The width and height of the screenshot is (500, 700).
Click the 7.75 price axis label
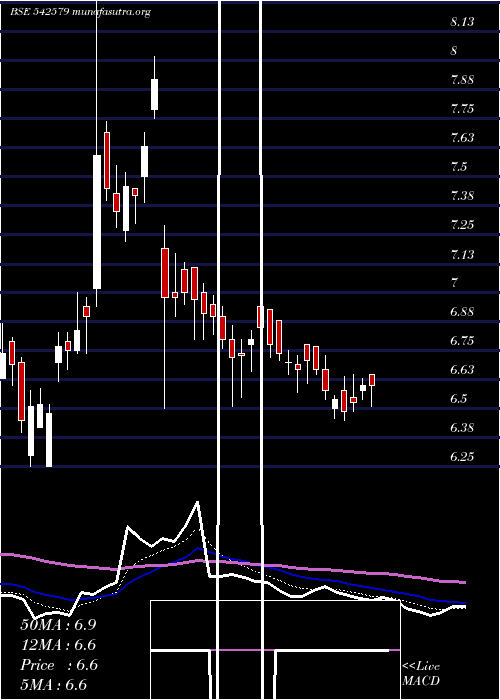point(462,109)
